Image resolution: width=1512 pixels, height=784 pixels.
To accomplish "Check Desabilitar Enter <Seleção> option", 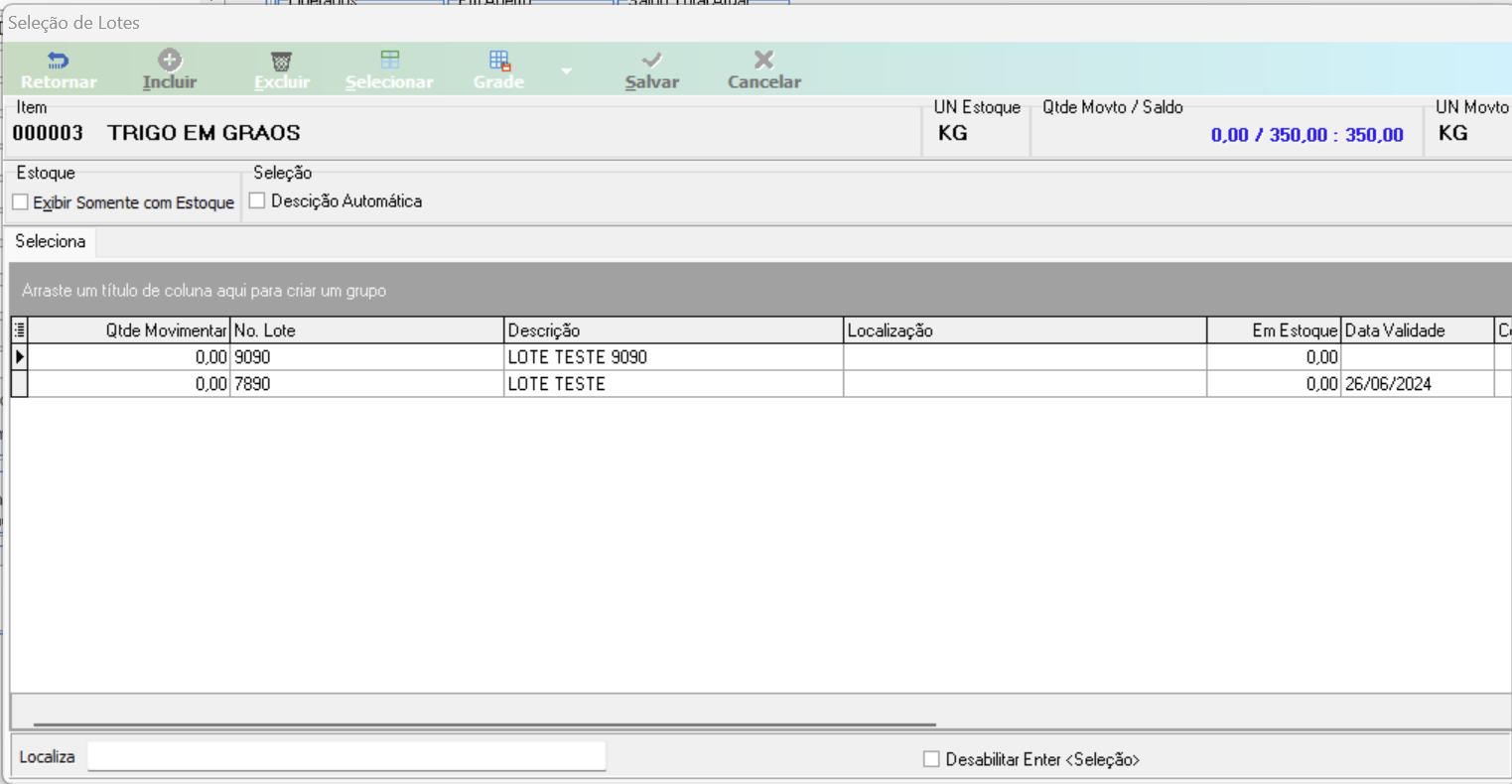I will pyautogui.click(x=931, y=759).
